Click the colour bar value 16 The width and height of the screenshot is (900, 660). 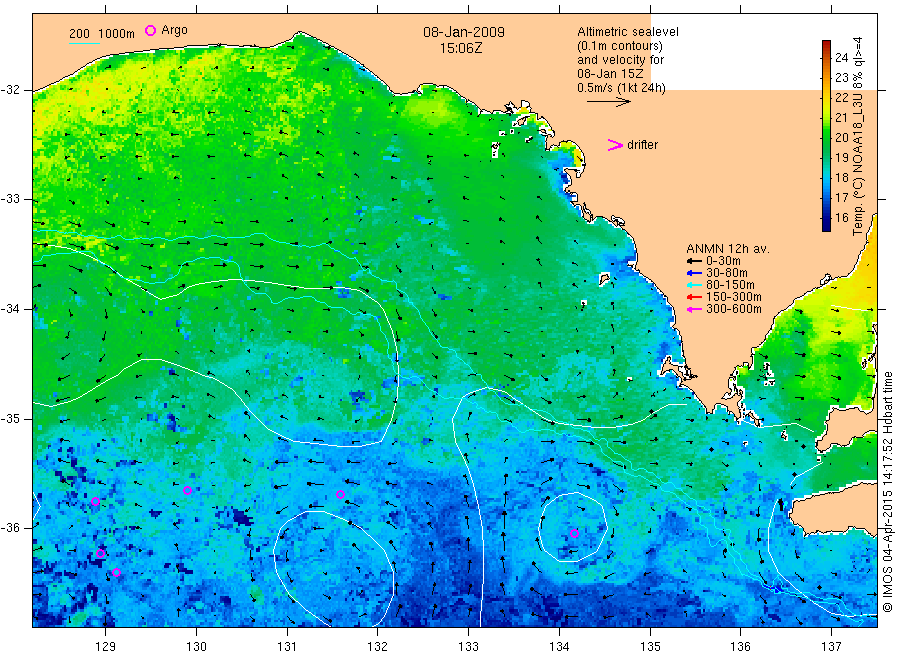coord(841,218)
